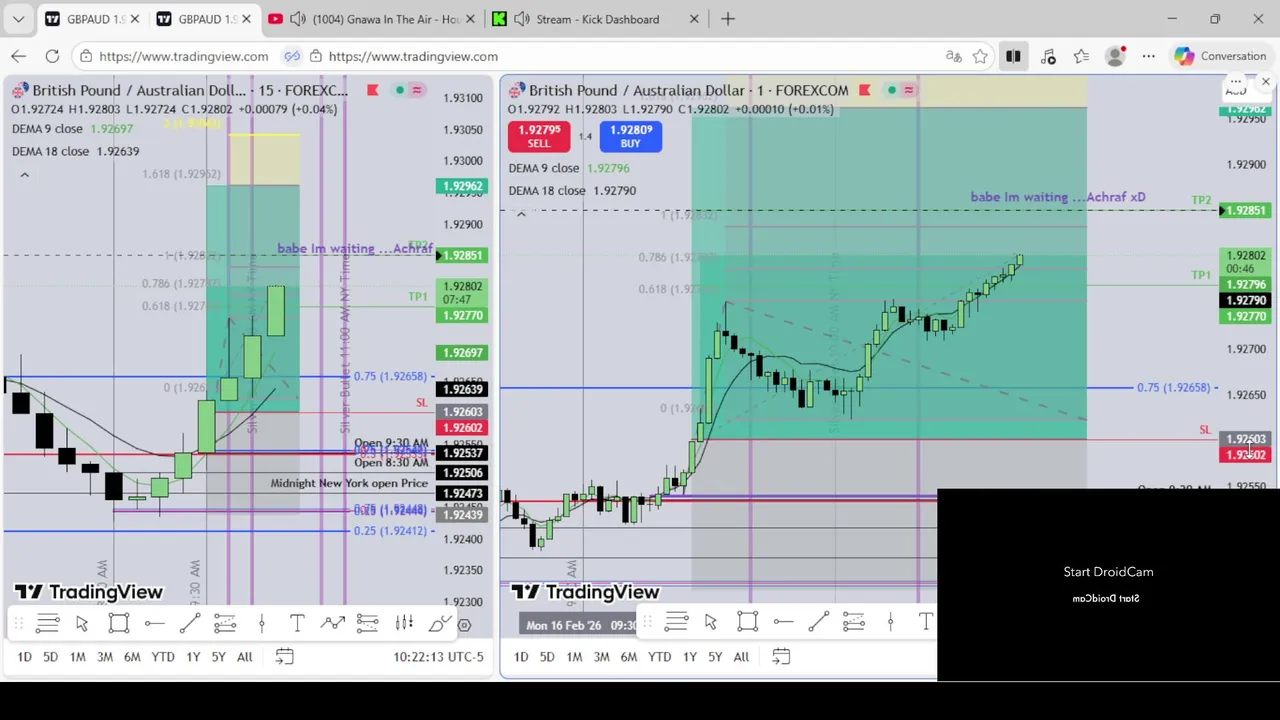This screenshot has height=720, width=1280.
Task: Refresh the current page
Action: [x=52, y=56]
